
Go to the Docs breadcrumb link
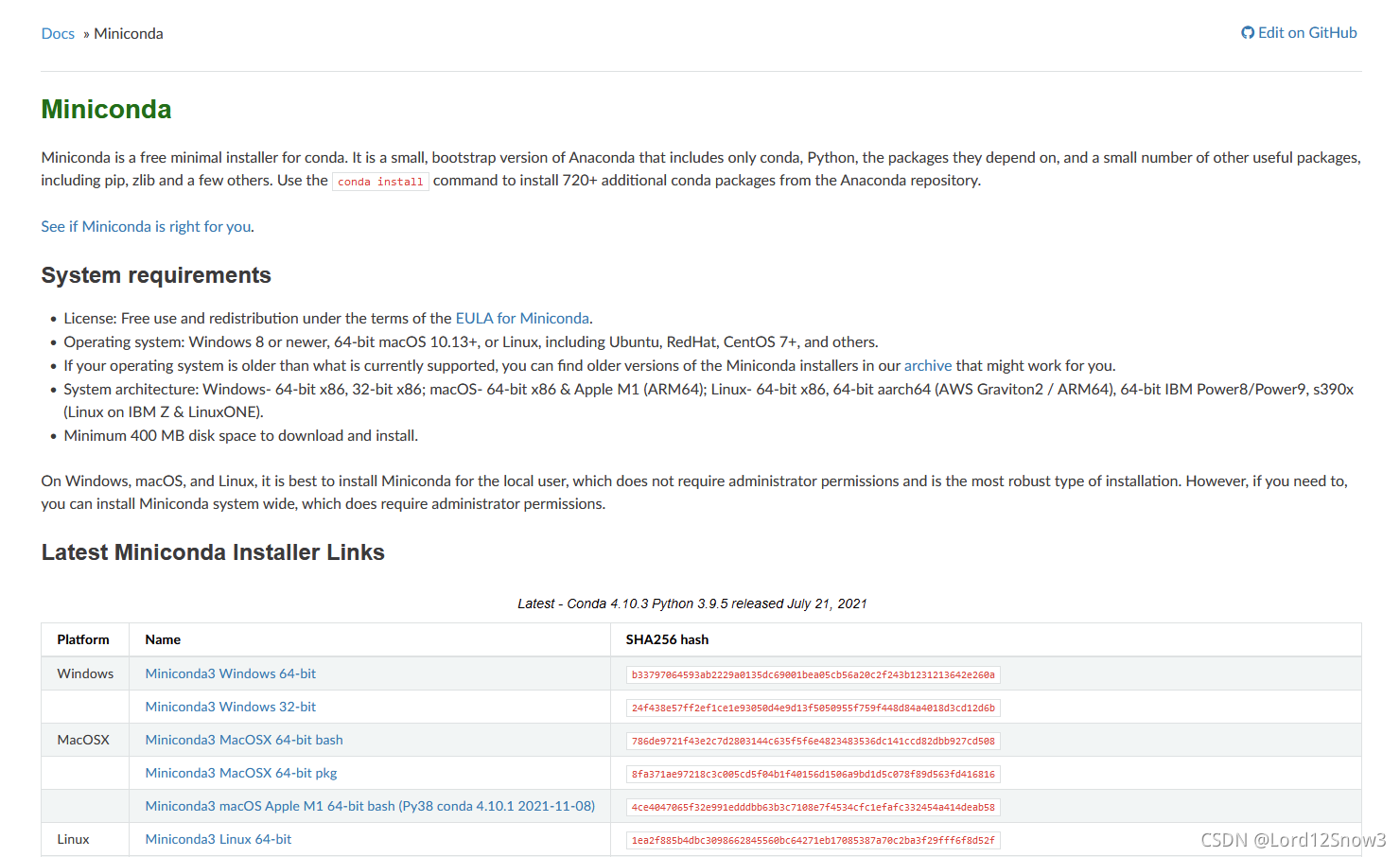pos(58,34)
